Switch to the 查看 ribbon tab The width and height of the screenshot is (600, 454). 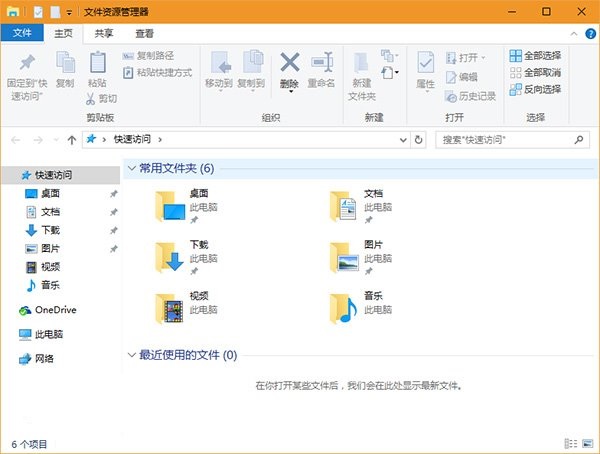(x=144, y=34)
